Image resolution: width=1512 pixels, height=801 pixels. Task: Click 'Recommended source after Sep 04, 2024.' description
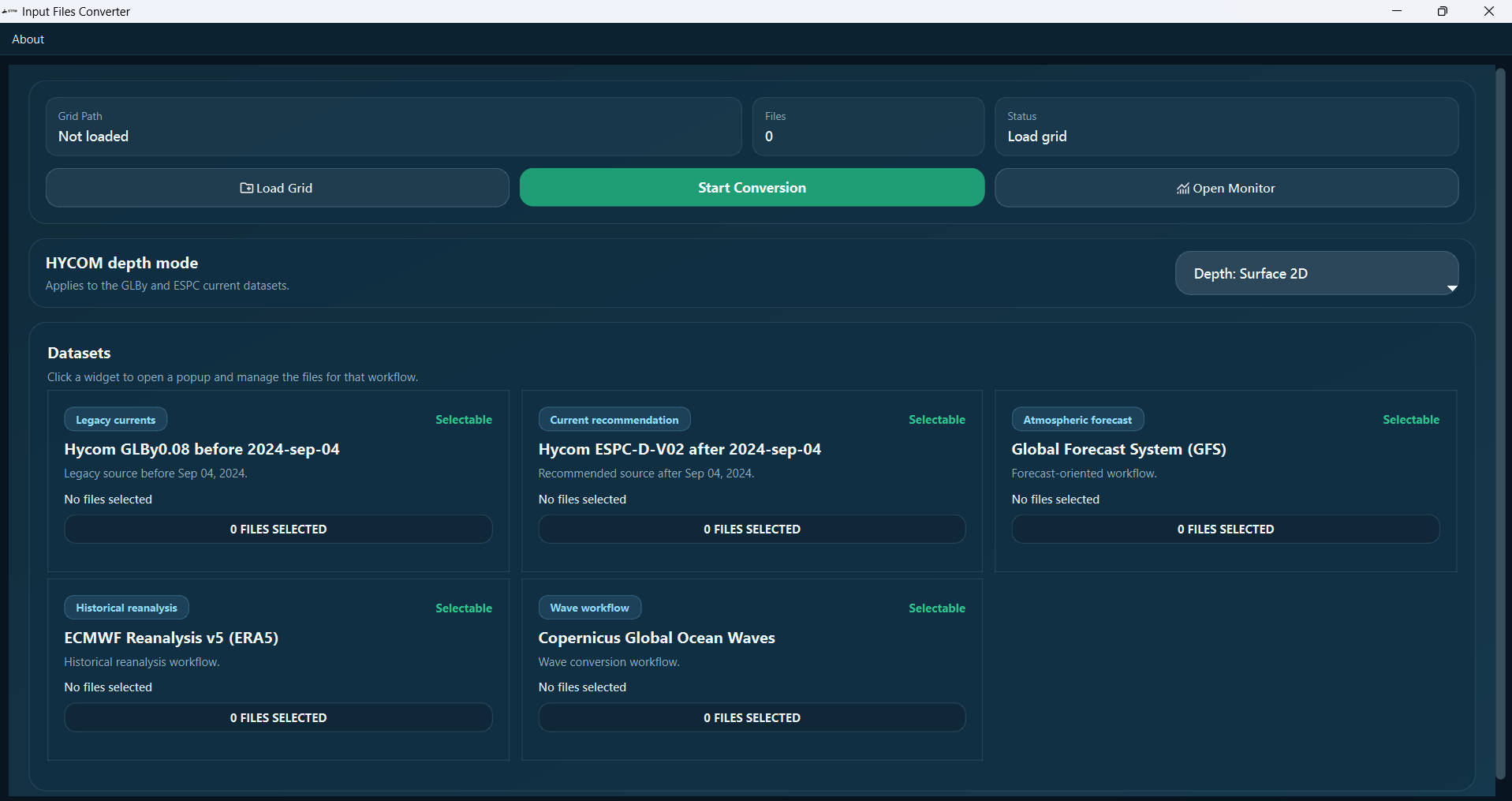coord(646,473)
